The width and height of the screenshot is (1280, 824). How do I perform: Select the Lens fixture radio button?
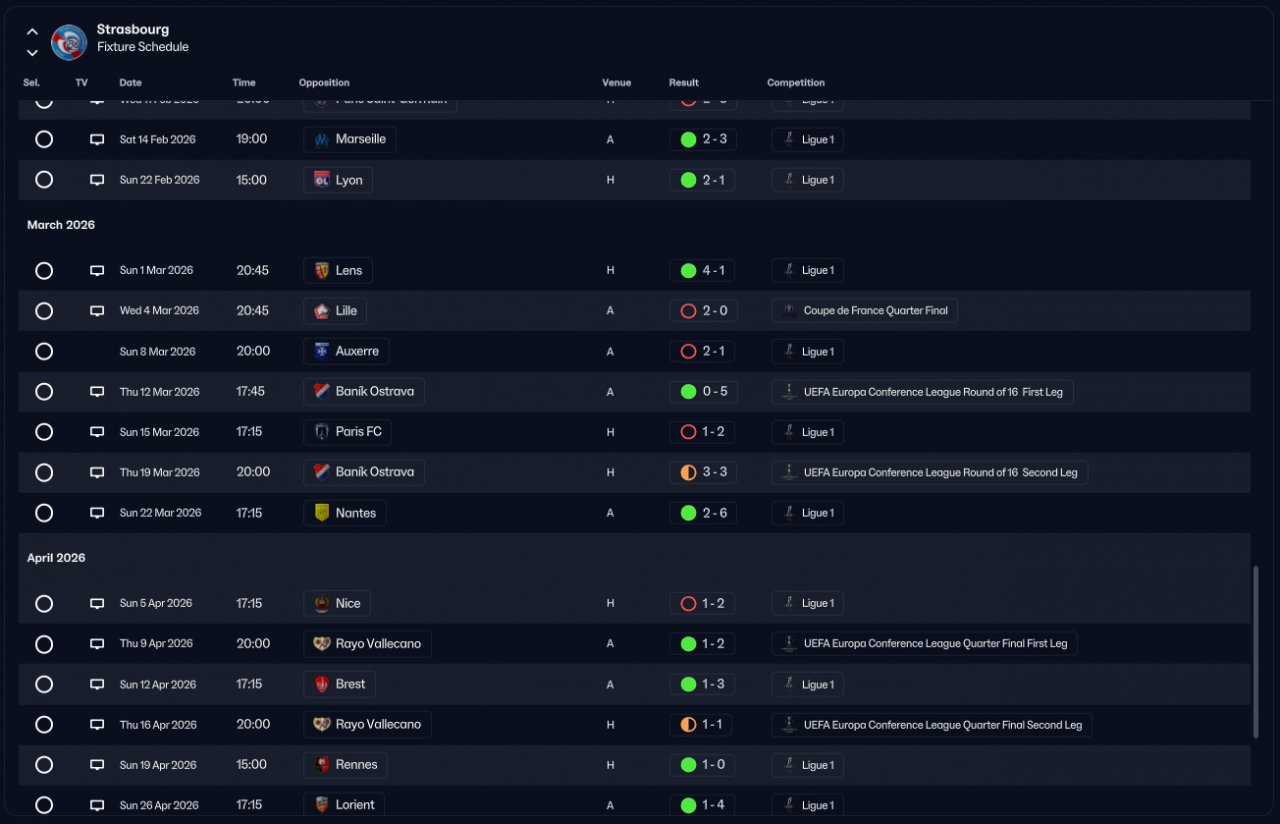click(x=44, y=270)
